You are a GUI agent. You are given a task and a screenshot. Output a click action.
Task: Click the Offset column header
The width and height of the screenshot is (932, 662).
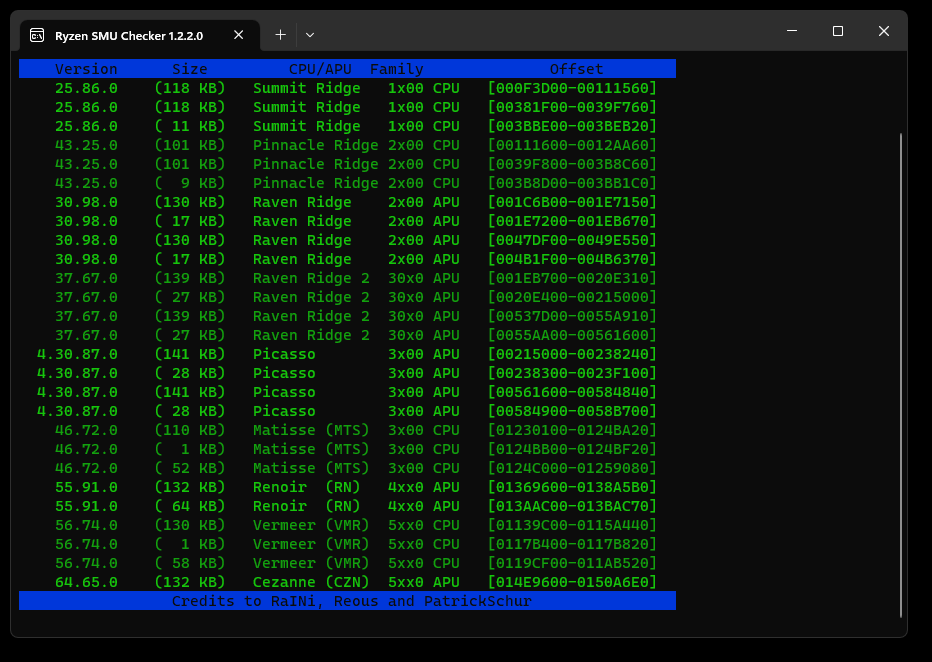click(x=576, y=69)
